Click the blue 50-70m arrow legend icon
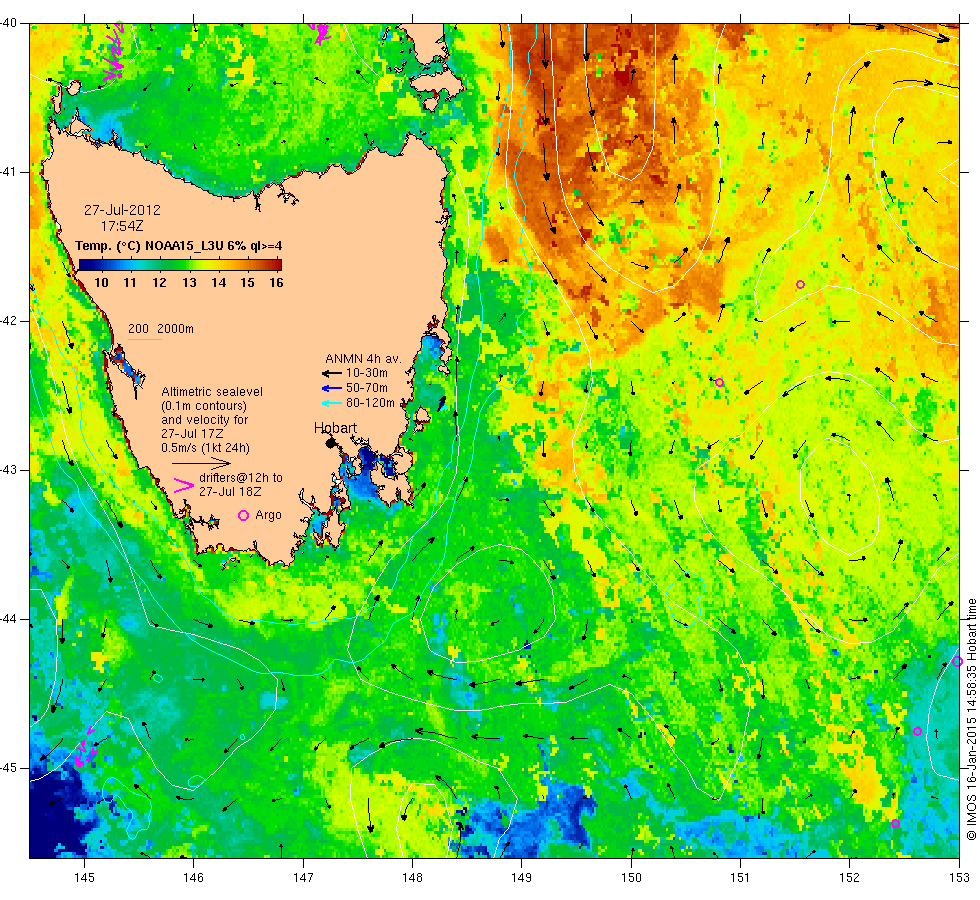Viewport: 980px width, 900px height. point(331,389)
